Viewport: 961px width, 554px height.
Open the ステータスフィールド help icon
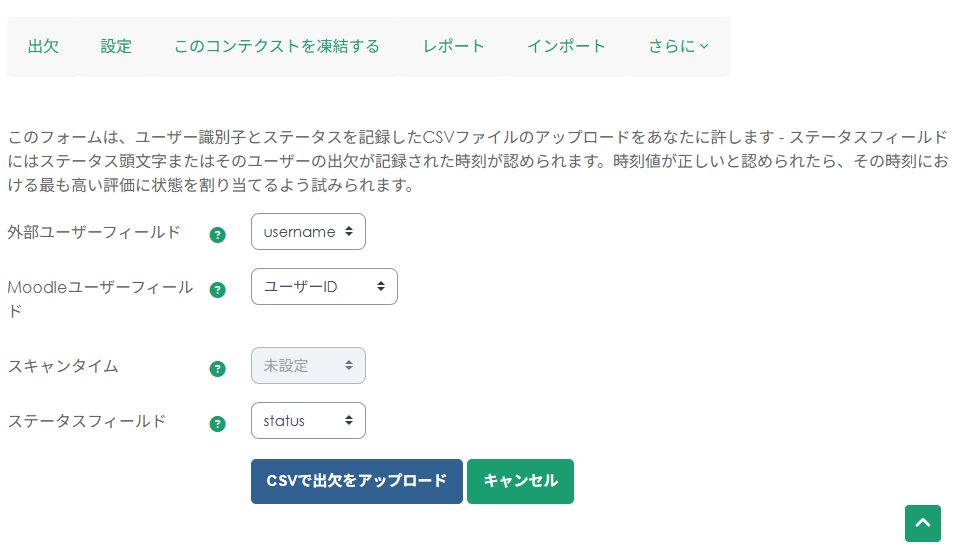pyautogui.click(x=217, y=424)
